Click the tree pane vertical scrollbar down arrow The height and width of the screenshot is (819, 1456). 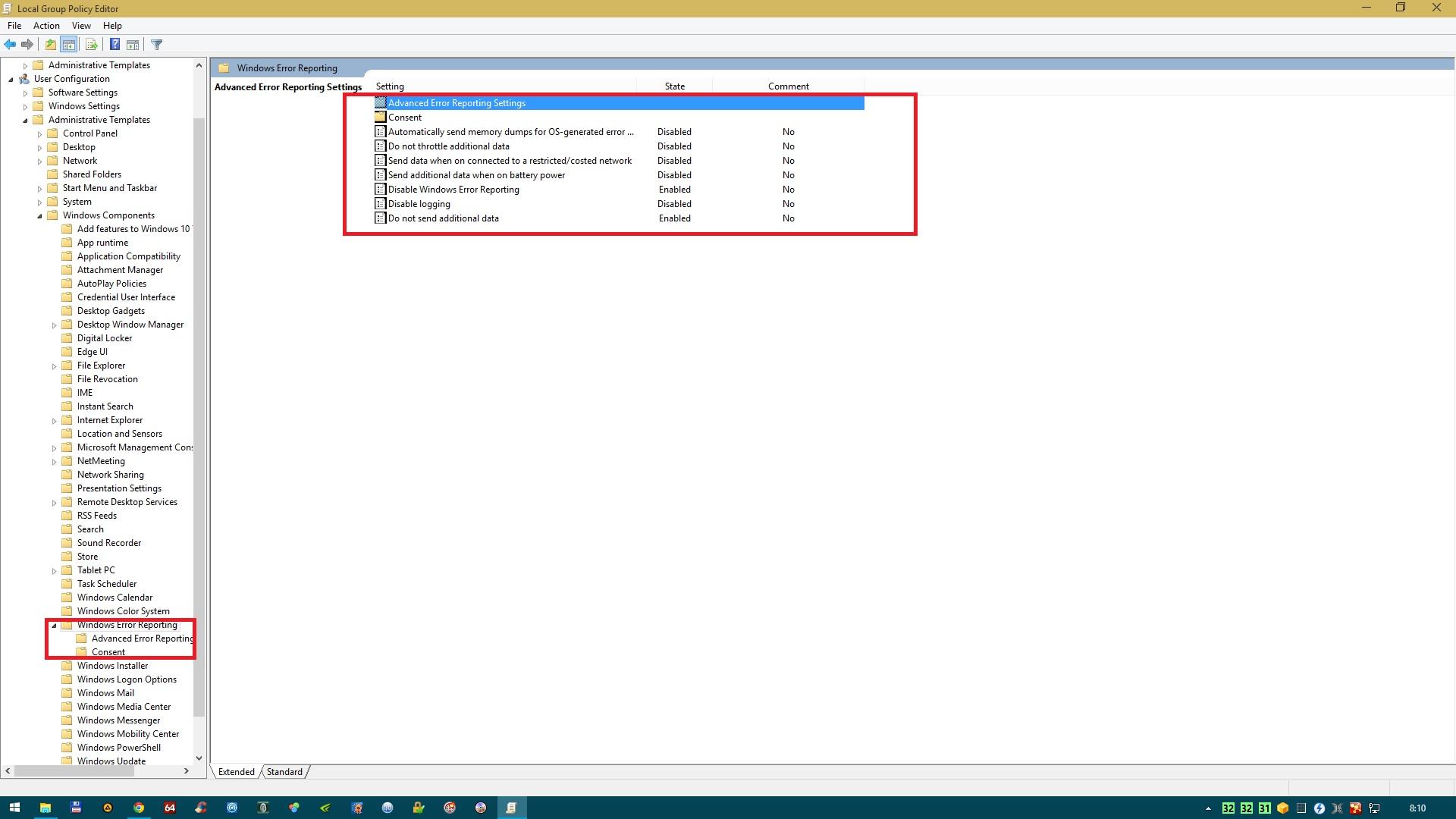coord(199,758)
